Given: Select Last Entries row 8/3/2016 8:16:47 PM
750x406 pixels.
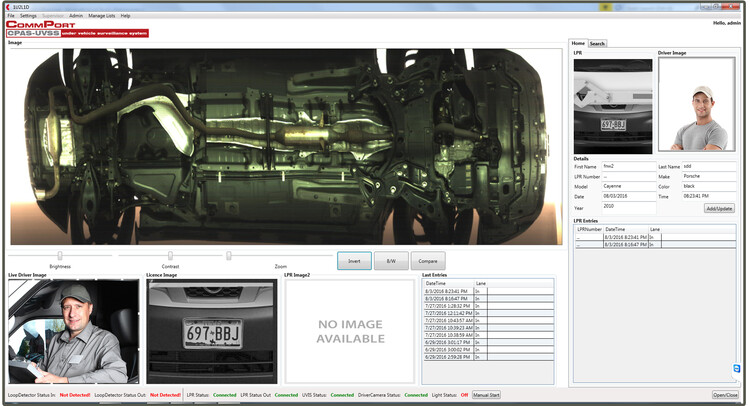Looking at the screenshot, I should coord(487,298).
